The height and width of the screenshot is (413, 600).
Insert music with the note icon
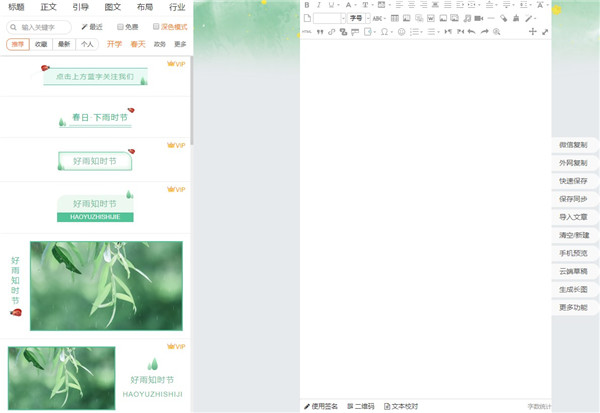click(467, 18)
